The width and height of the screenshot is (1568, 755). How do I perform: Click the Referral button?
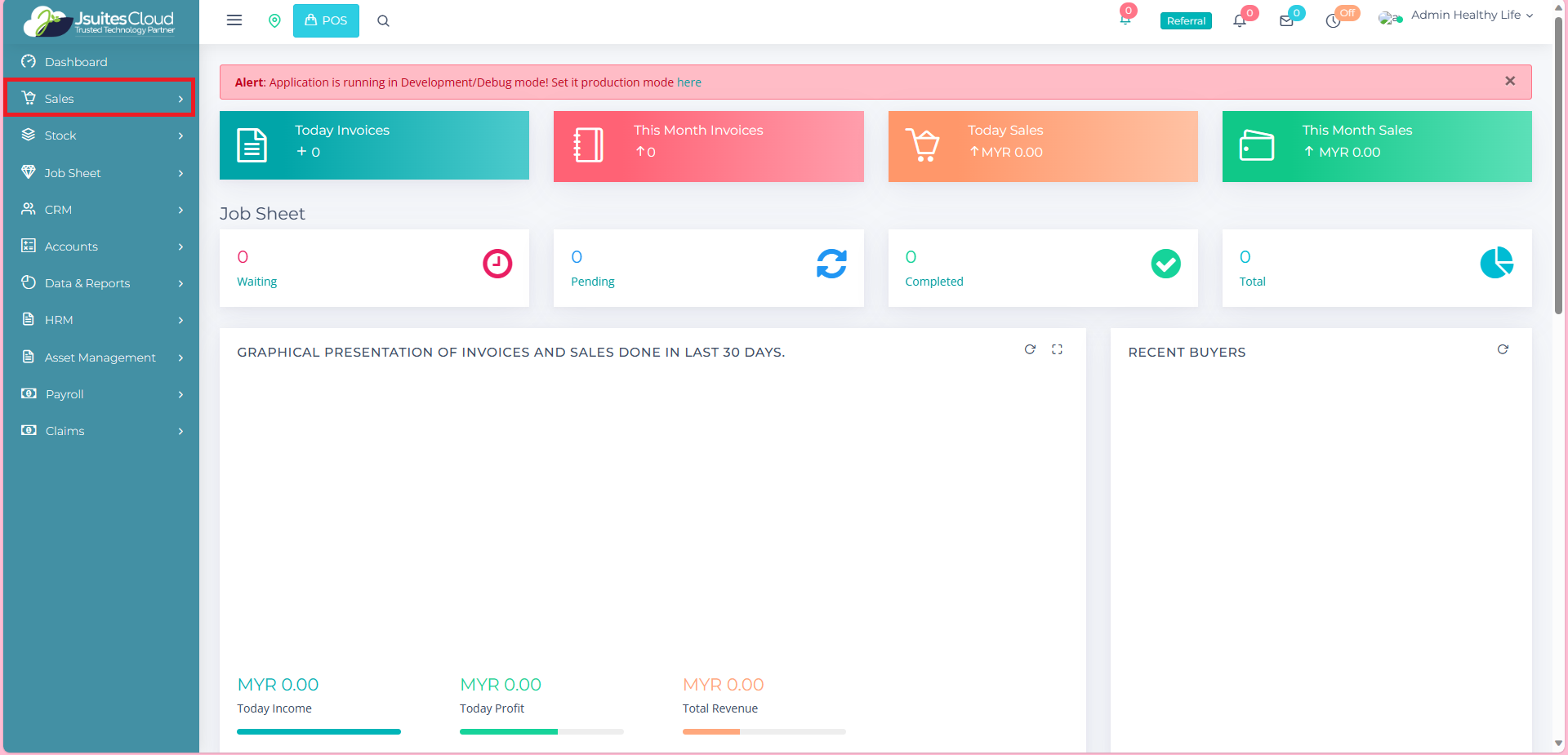pyautogui.click(x=1186, y=21)
